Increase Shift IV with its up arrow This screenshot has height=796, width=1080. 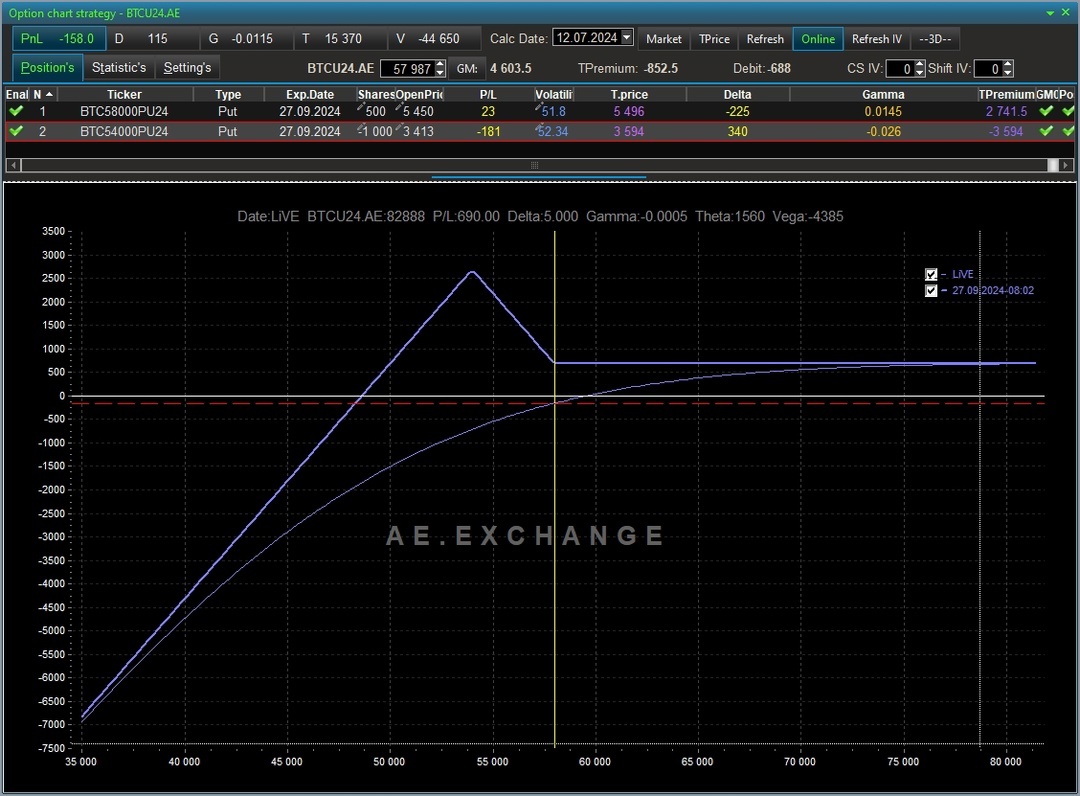(1008, 65)
